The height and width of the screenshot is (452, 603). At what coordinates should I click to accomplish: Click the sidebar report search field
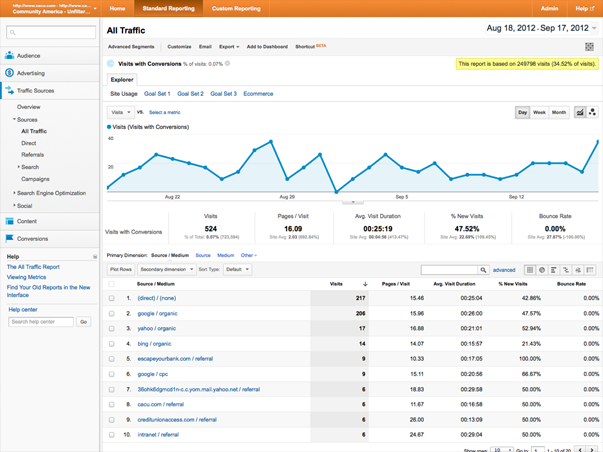tap(51, 32)
